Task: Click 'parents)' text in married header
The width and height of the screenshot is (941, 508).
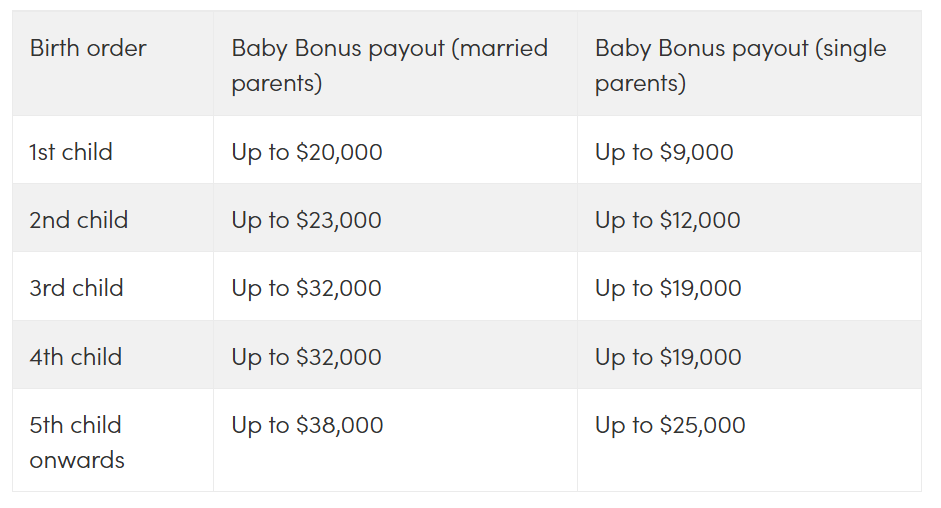Action: coord(277,83)
